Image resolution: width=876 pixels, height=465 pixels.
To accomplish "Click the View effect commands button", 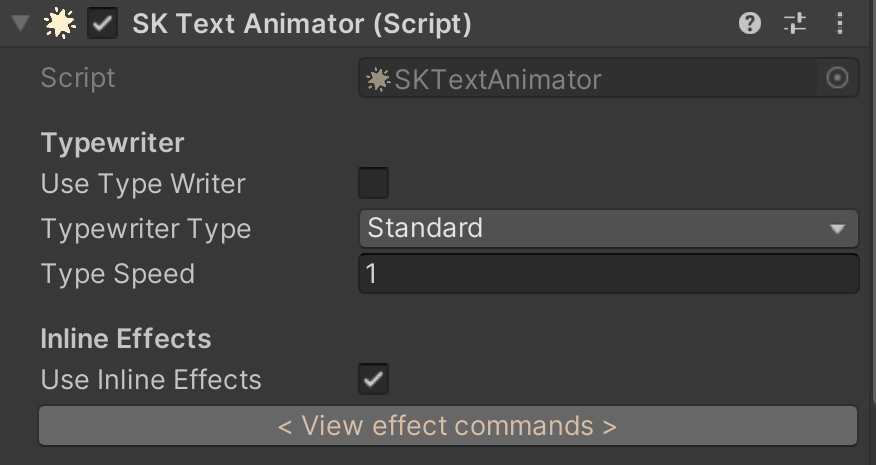I will pos(447,426).
